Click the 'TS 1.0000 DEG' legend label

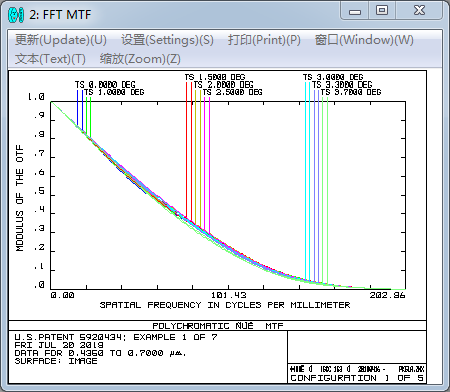pyautogui.click(x=114, y=92)
